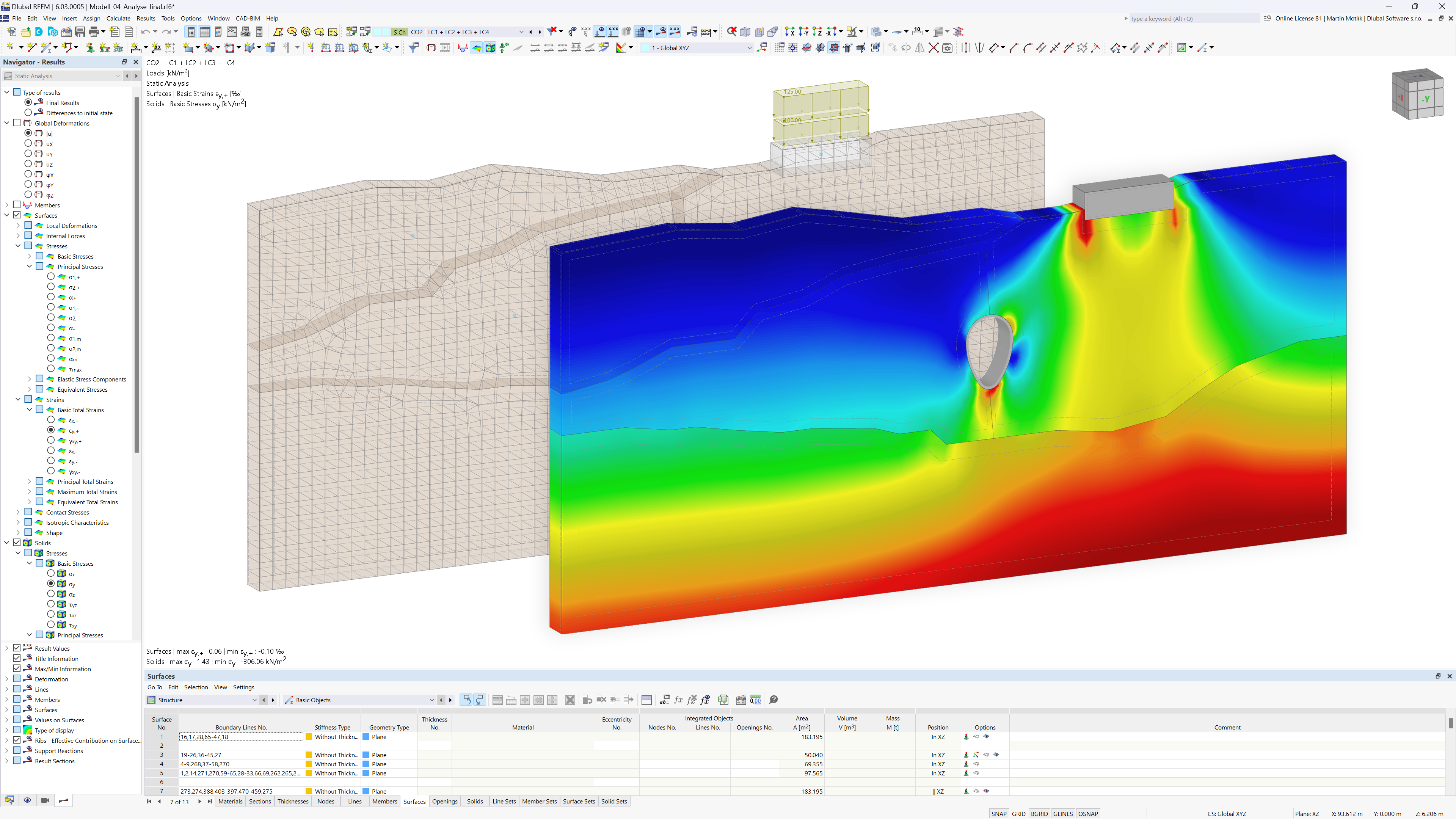Click the grid display toggle GRID icon
Viewport: 1456px width, 819px height.
pos(1019,812)
